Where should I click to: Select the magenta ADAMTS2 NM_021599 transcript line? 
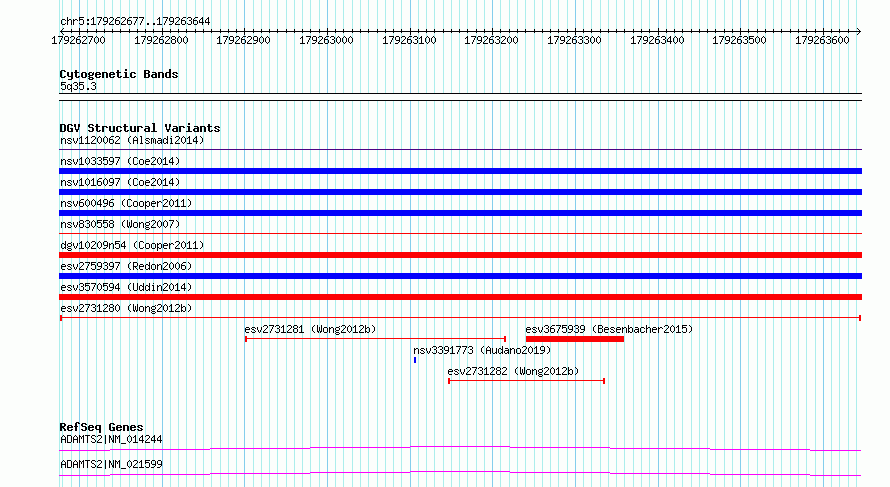point(460,473)
